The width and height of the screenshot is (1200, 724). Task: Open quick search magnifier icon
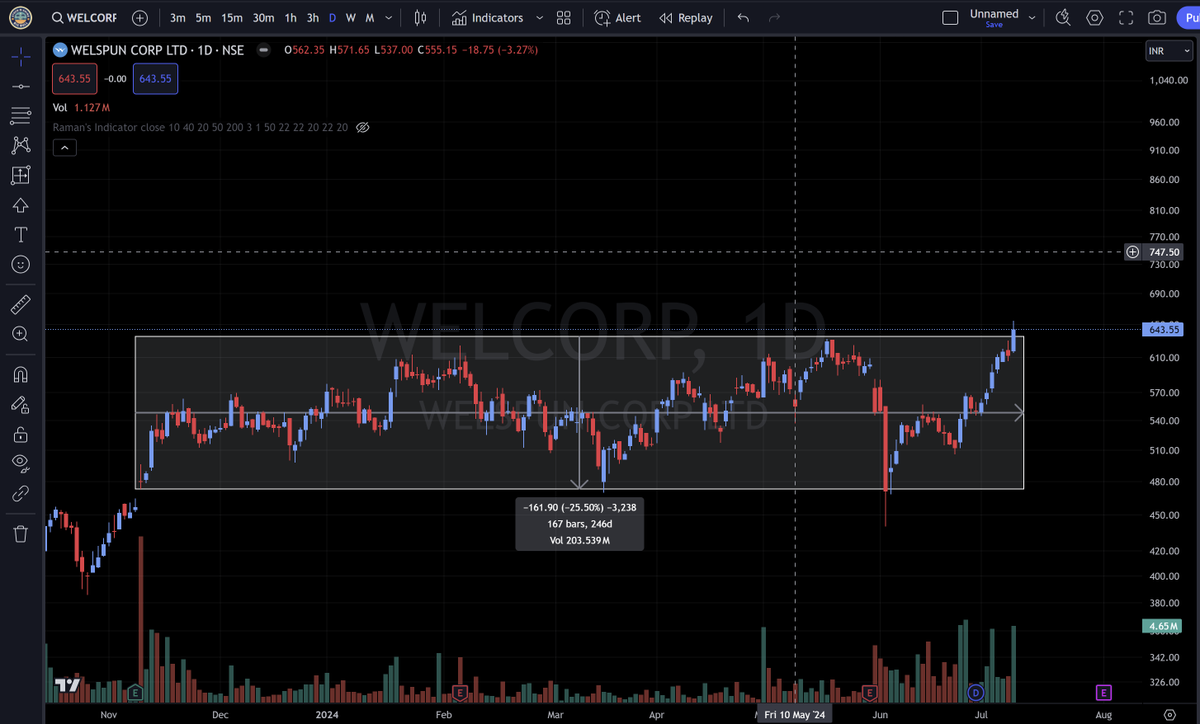(1062, 18)
